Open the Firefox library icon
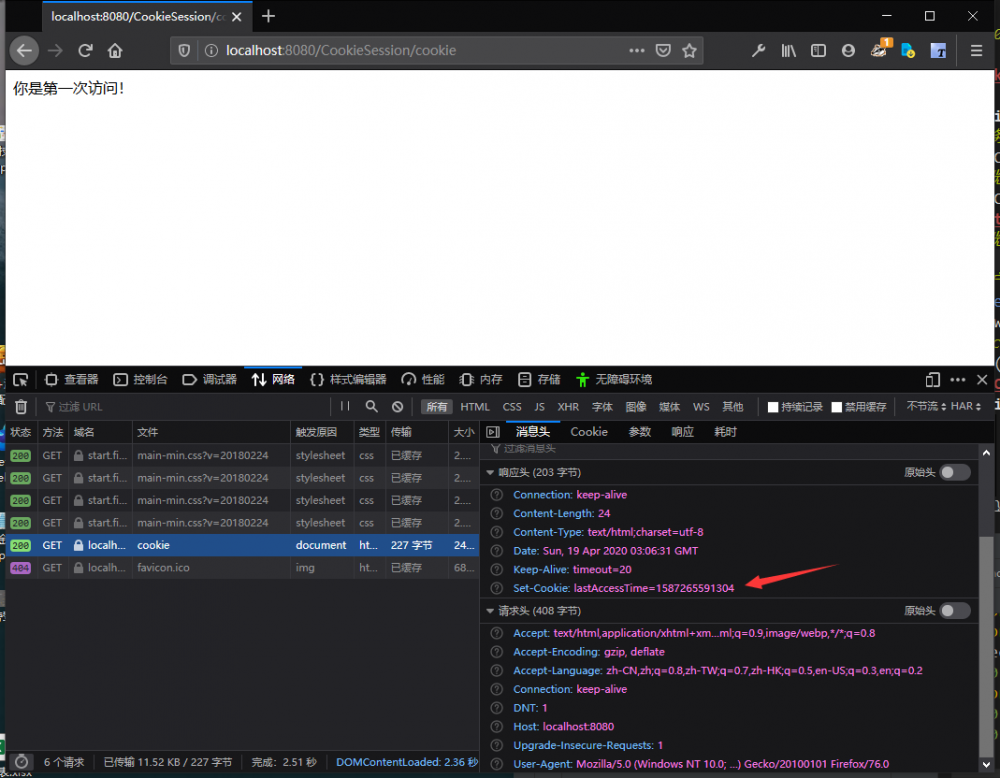Screen dimensions: 1000x778 (789, 50)
